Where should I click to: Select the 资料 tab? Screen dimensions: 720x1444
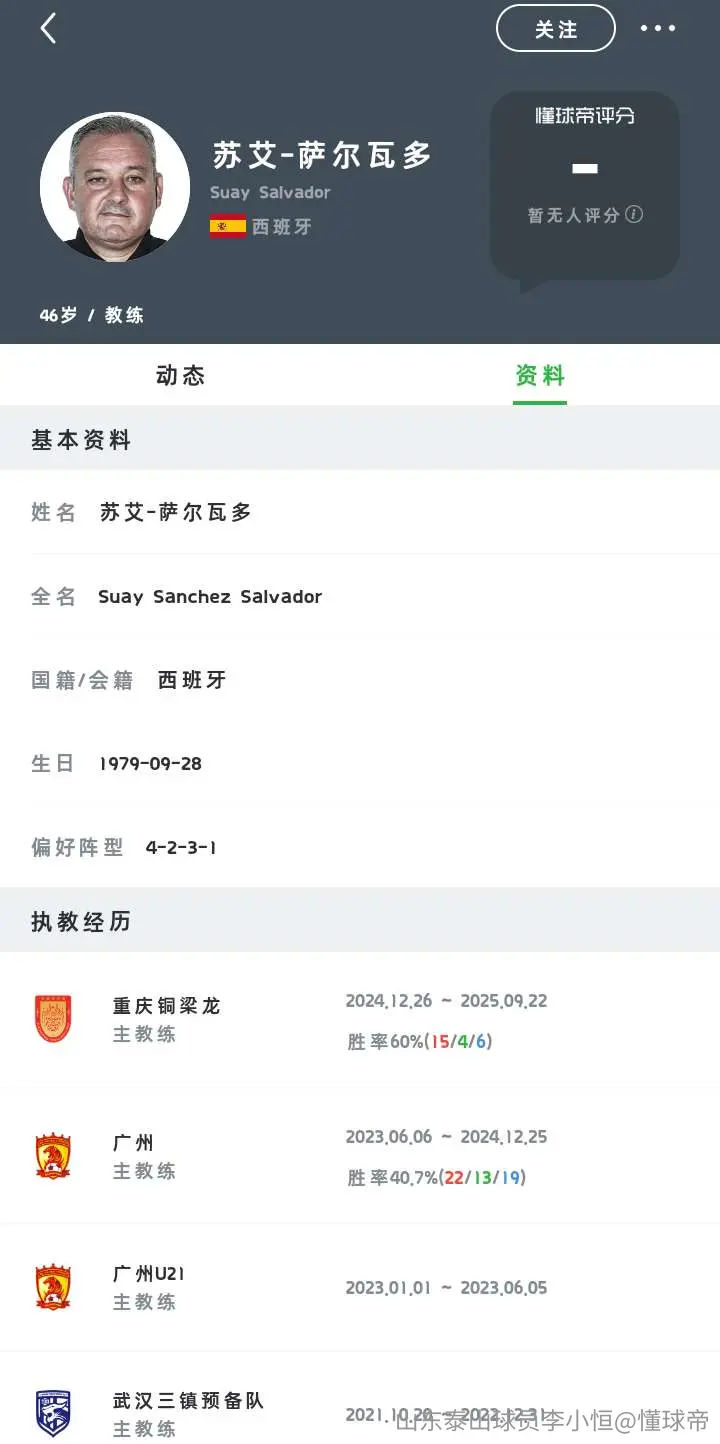[x=540, y=375]
